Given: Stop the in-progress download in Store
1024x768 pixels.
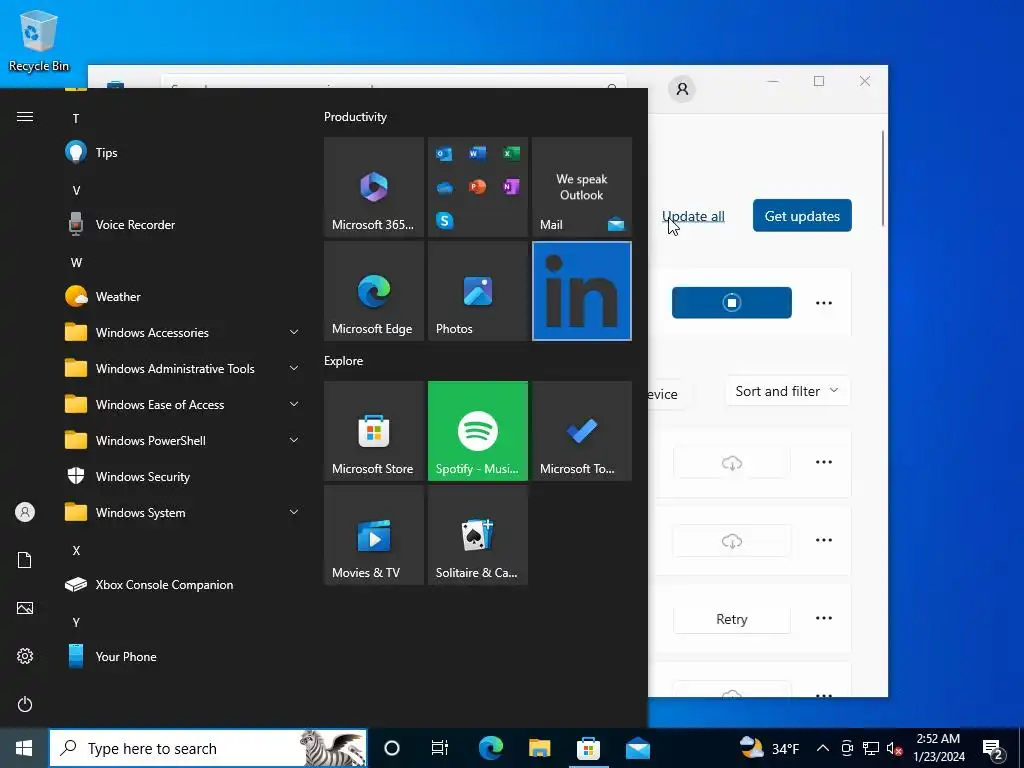Looking at the screenshot, I should 731,303.
